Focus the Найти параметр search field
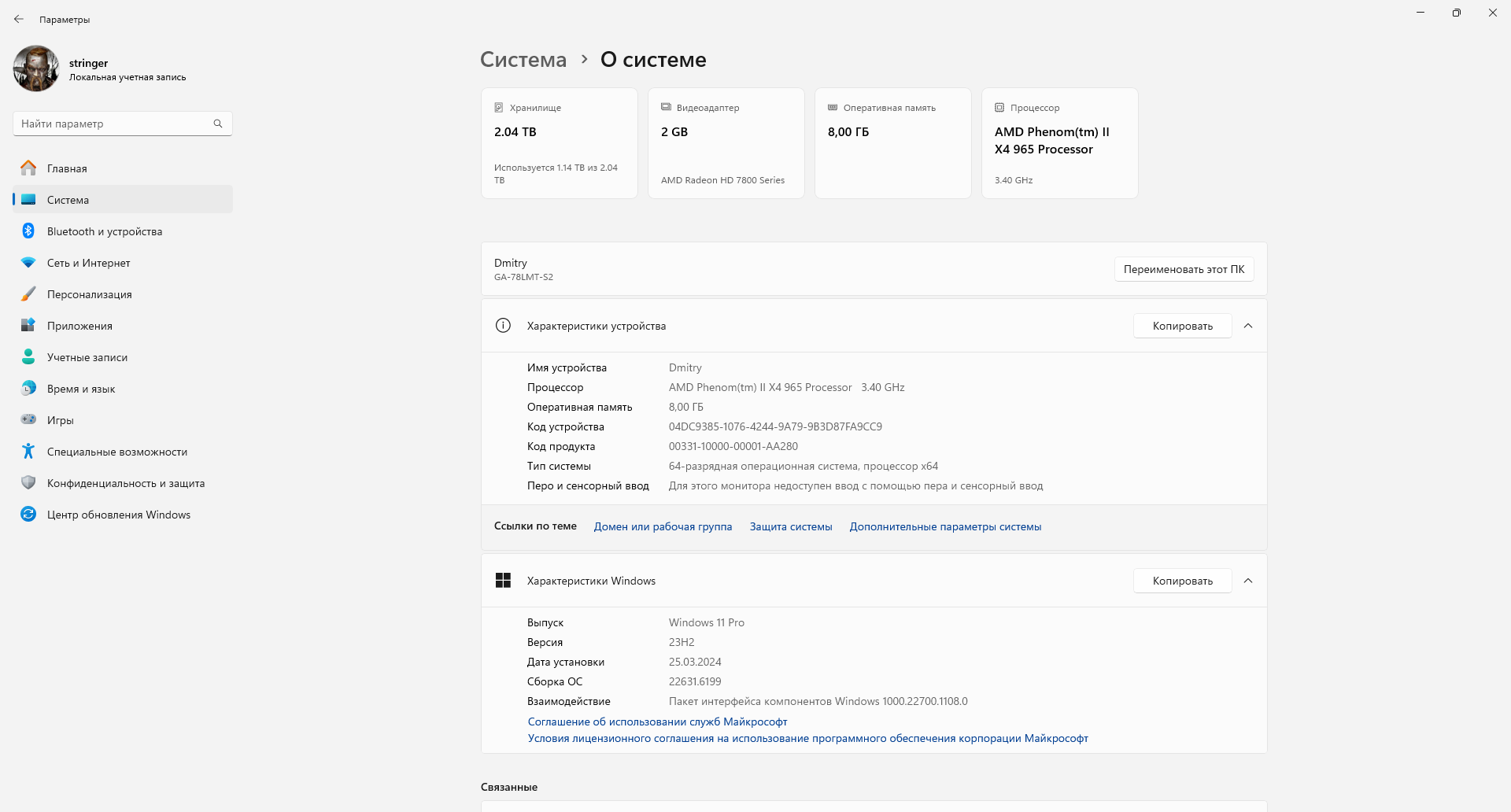Screen dimensions: 1511x812 pos(114,124)
